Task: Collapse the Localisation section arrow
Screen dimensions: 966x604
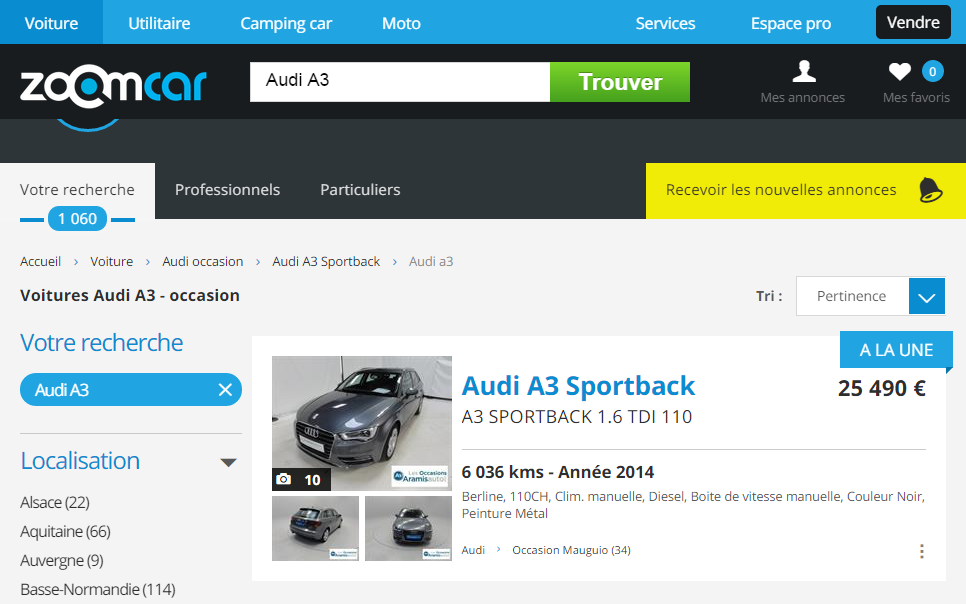Action: (x=229, y=462)
